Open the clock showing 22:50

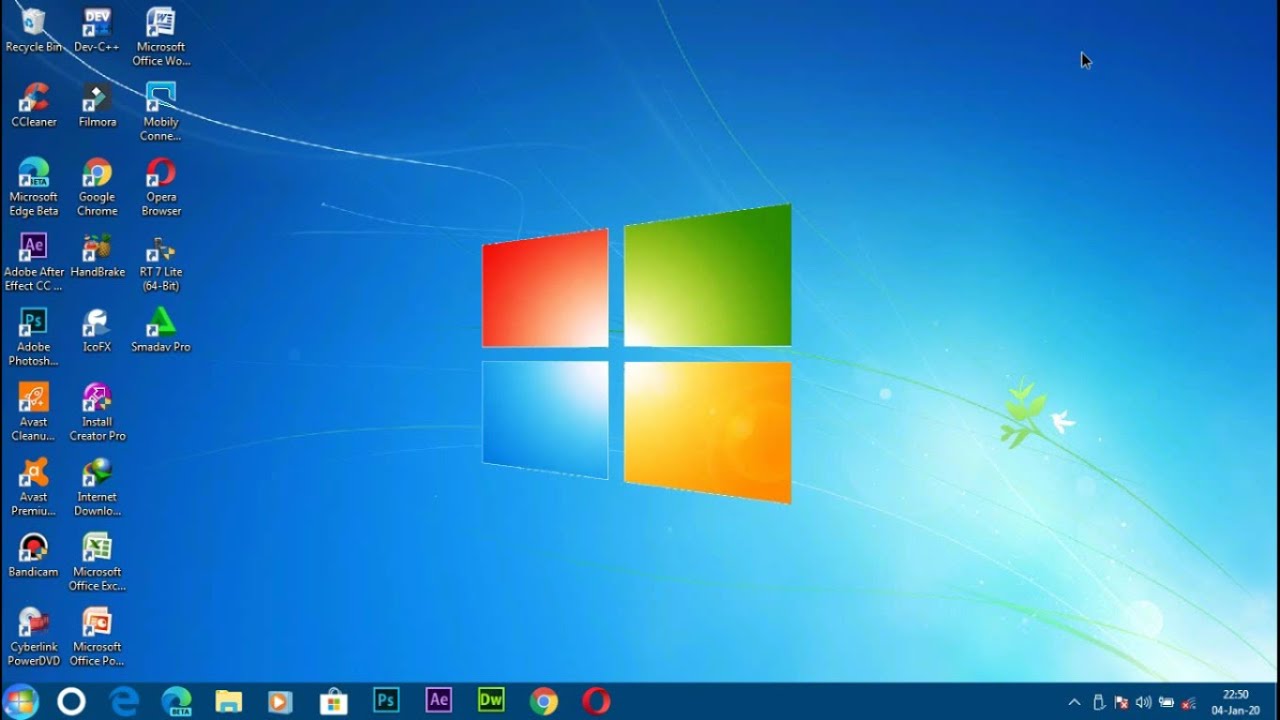pos(1236,702)
